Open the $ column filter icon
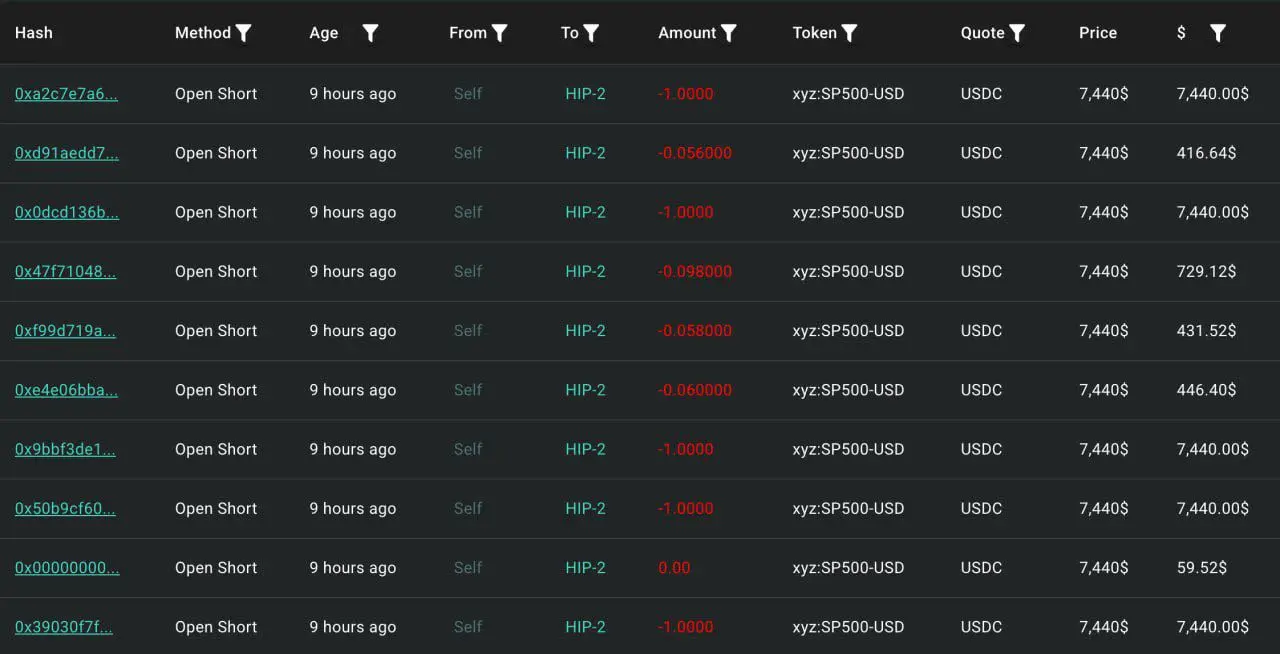This screenshot has width=1280, height=654. click(1217, 33)
